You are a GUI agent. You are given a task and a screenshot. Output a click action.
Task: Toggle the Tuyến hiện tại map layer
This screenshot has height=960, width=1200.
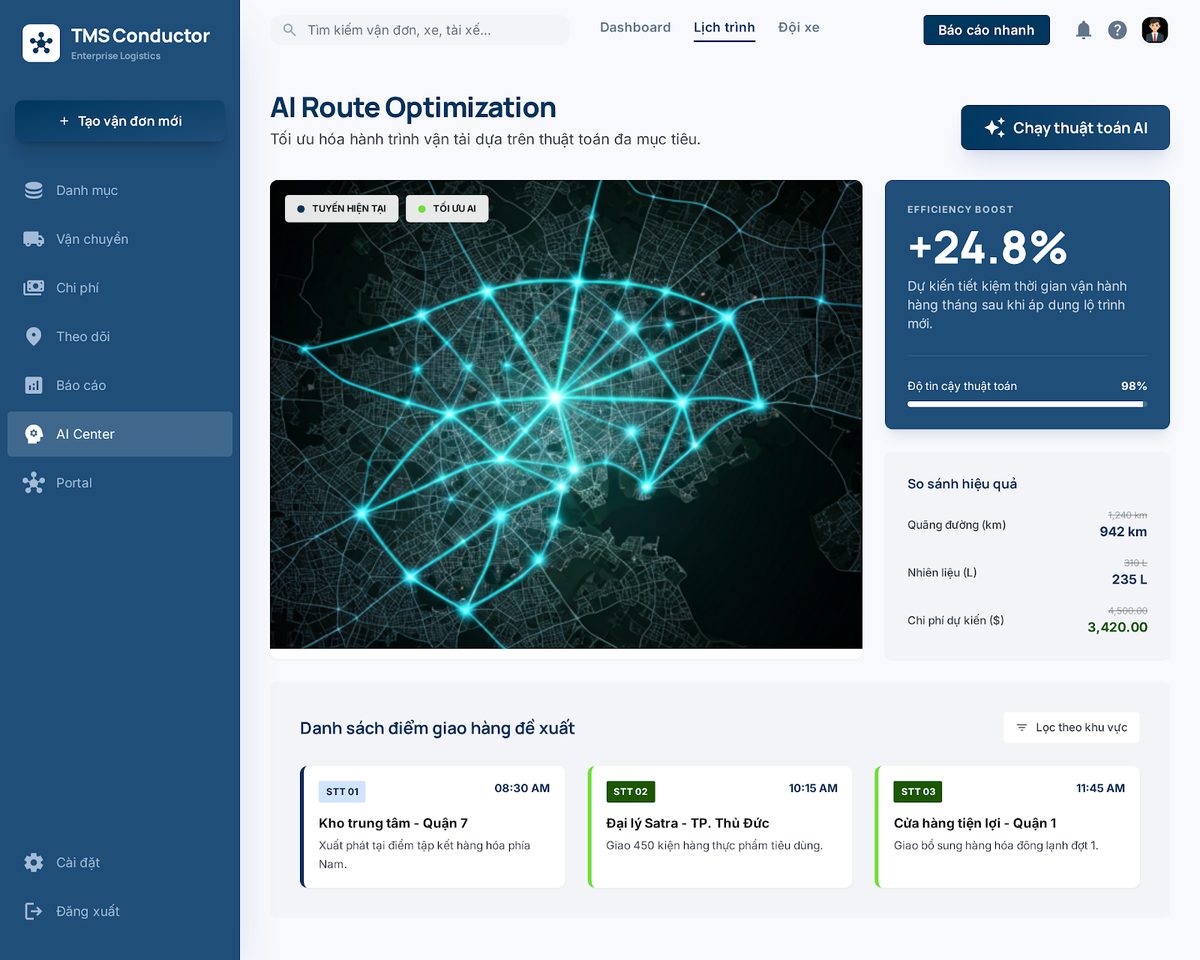coord(342,208)
